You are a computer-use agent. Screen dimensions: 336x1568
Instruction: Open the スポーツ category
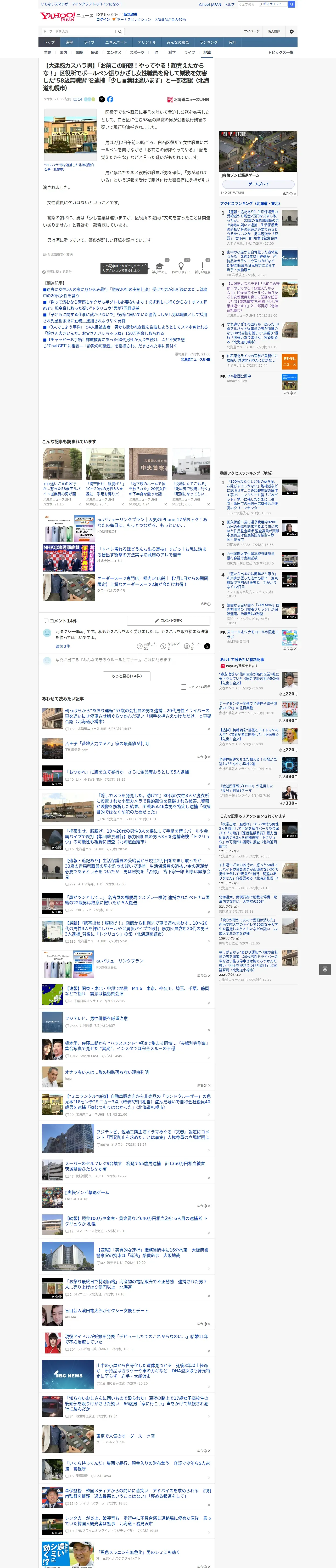click(x=137, y=52)
